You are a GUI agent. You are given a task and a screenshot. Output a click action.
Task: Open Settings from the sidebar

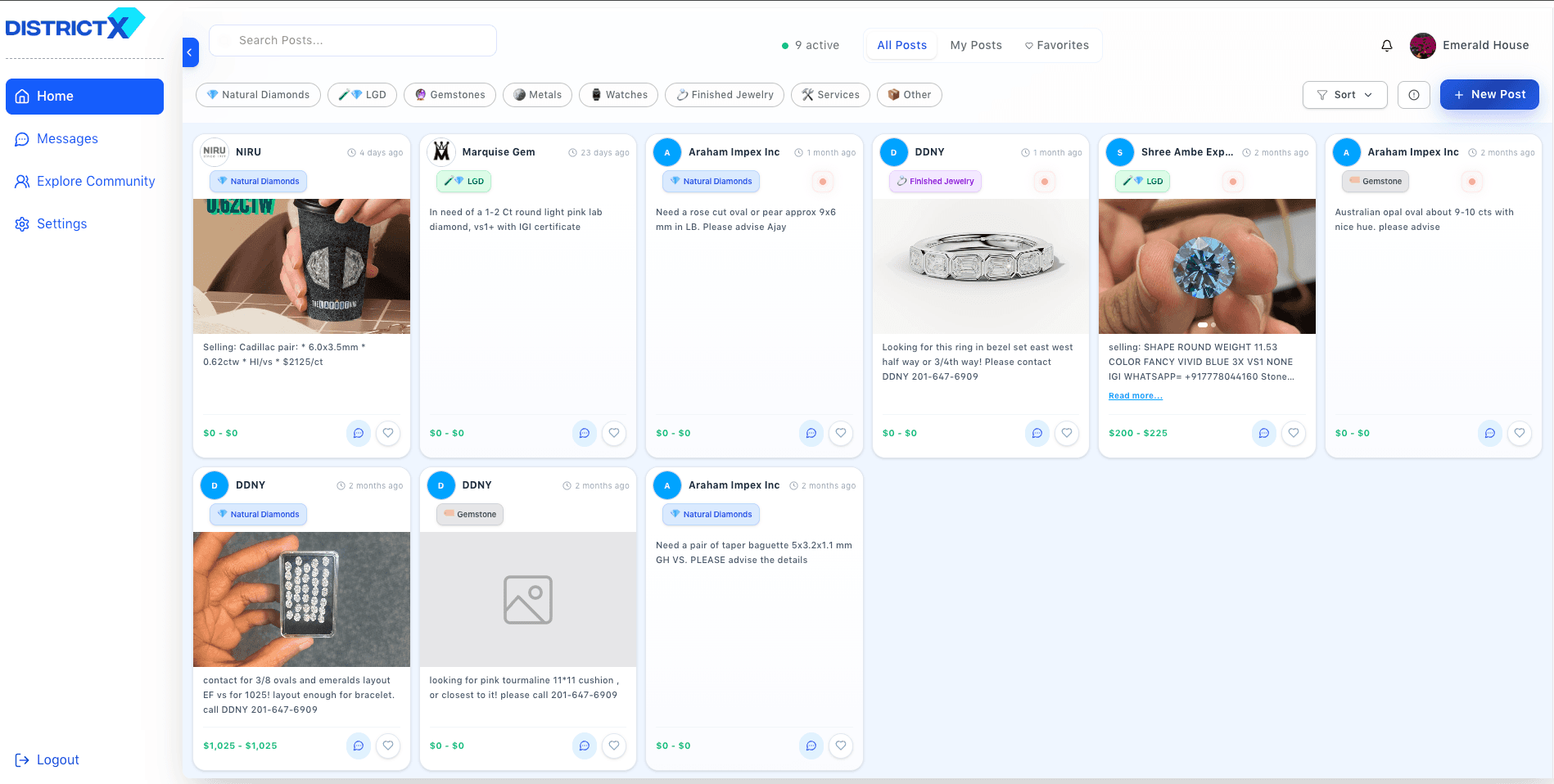(x=62, y=223)
